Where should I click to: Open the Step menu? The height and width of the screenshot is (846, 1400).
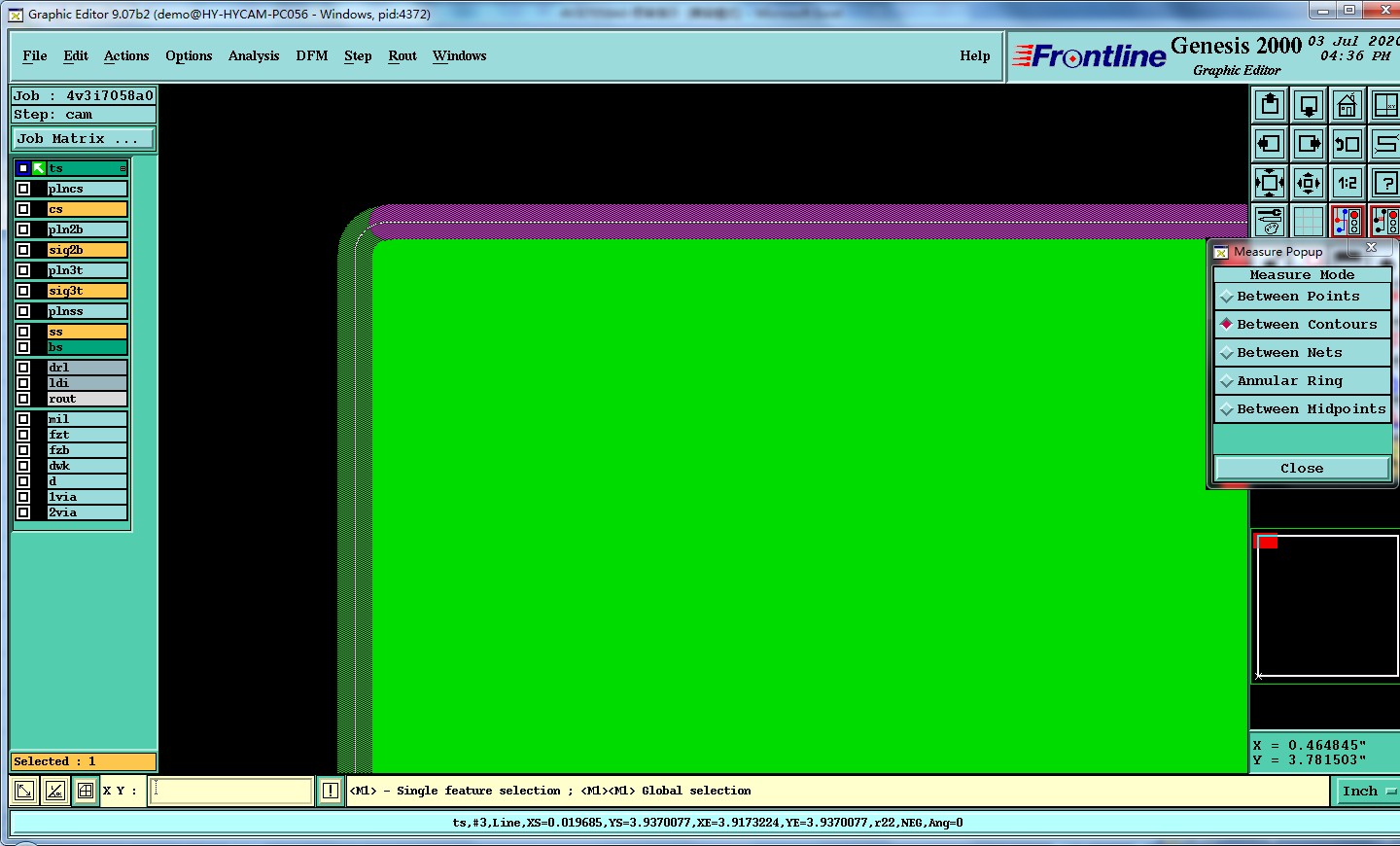358,56
